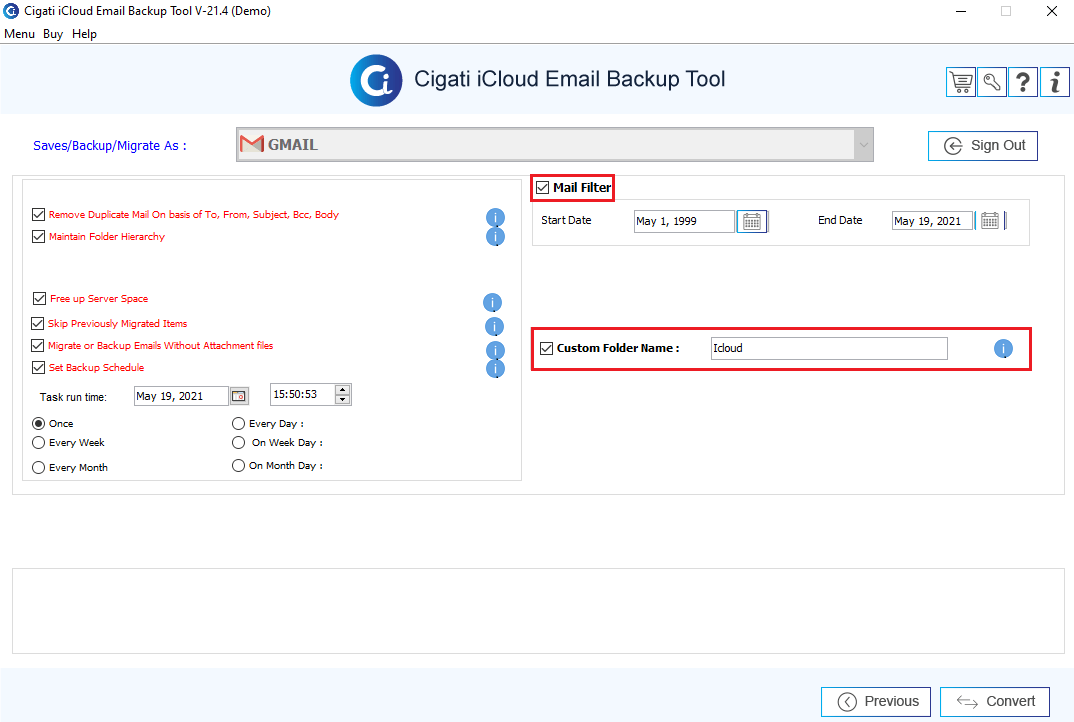Open the Menu menu

click(19, 34)
